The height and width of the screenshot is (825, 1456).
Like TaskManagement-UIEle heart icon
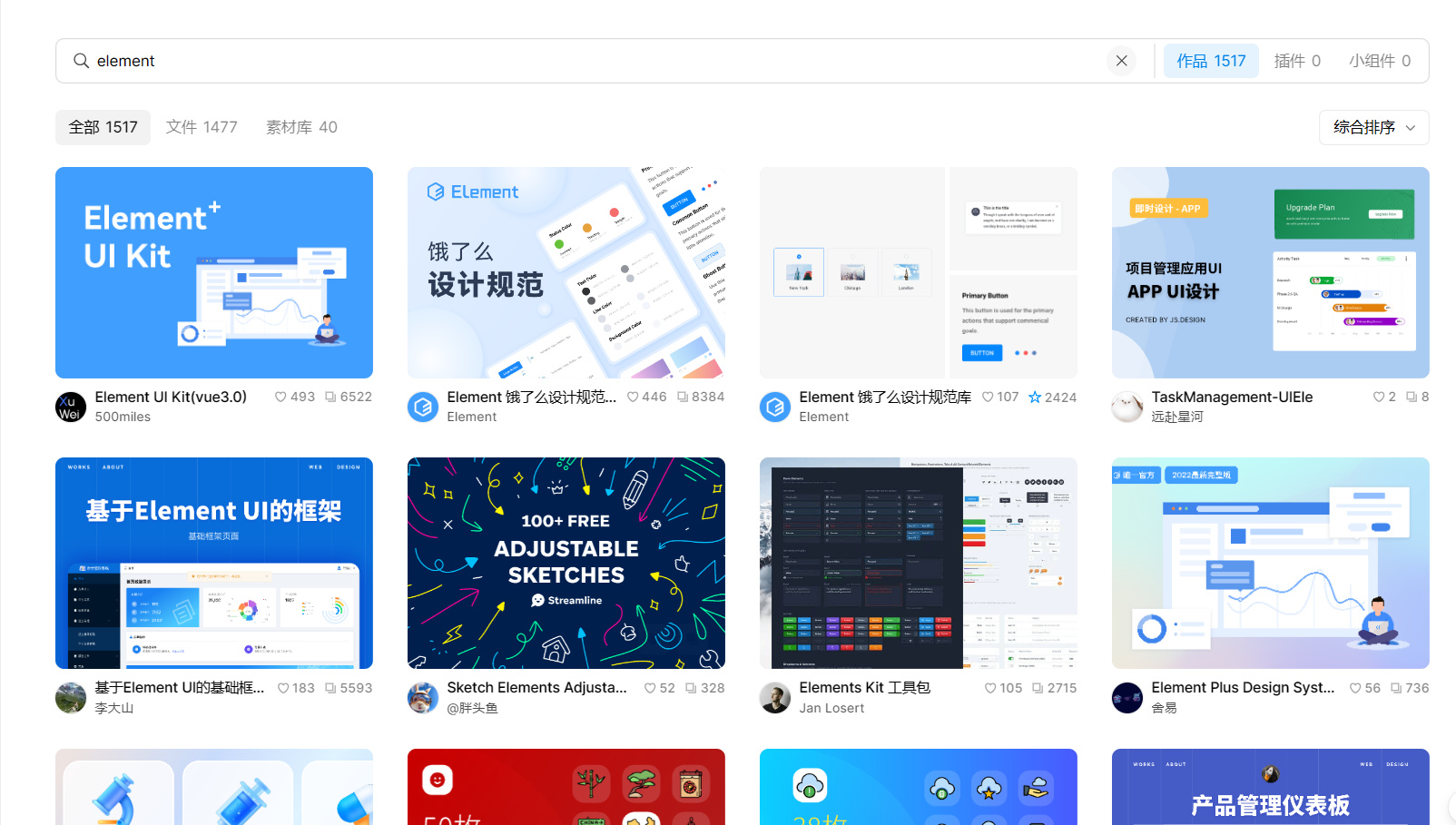1379,397
